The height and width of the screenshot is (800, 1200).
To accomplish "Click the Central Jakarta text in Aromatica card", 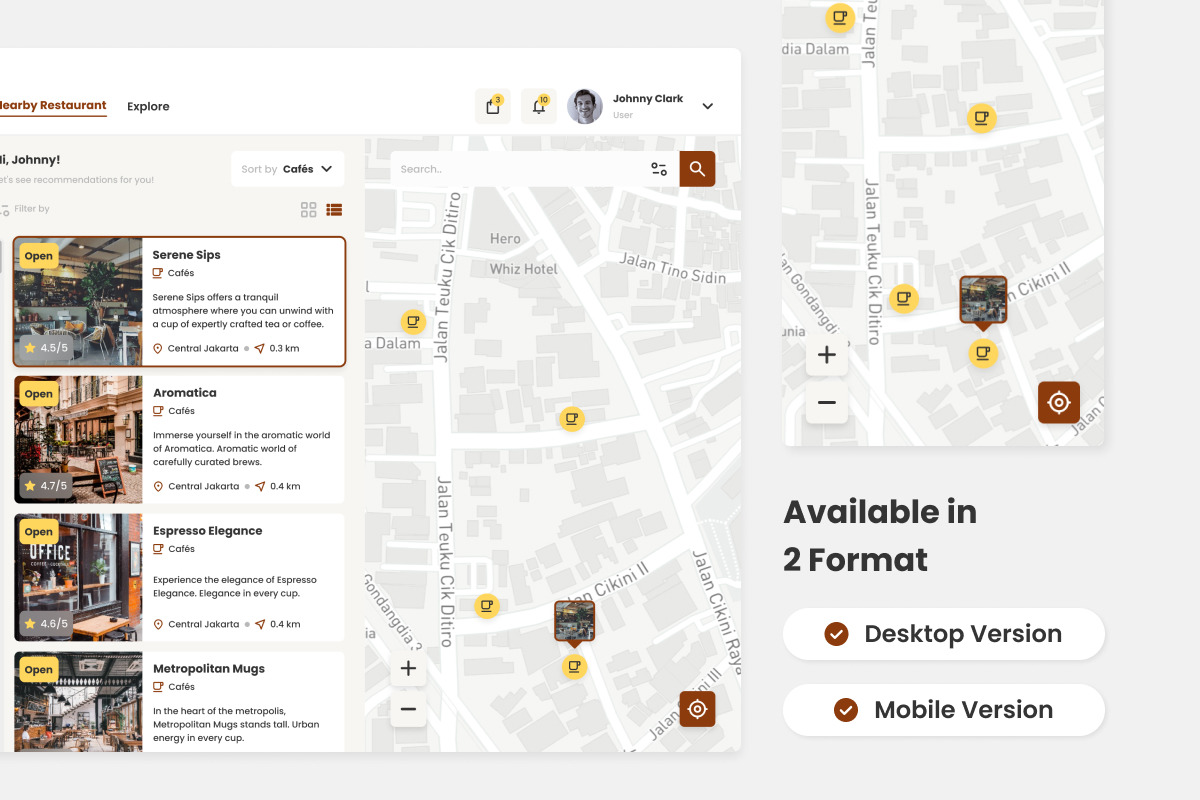I will [x=204, y=487].
